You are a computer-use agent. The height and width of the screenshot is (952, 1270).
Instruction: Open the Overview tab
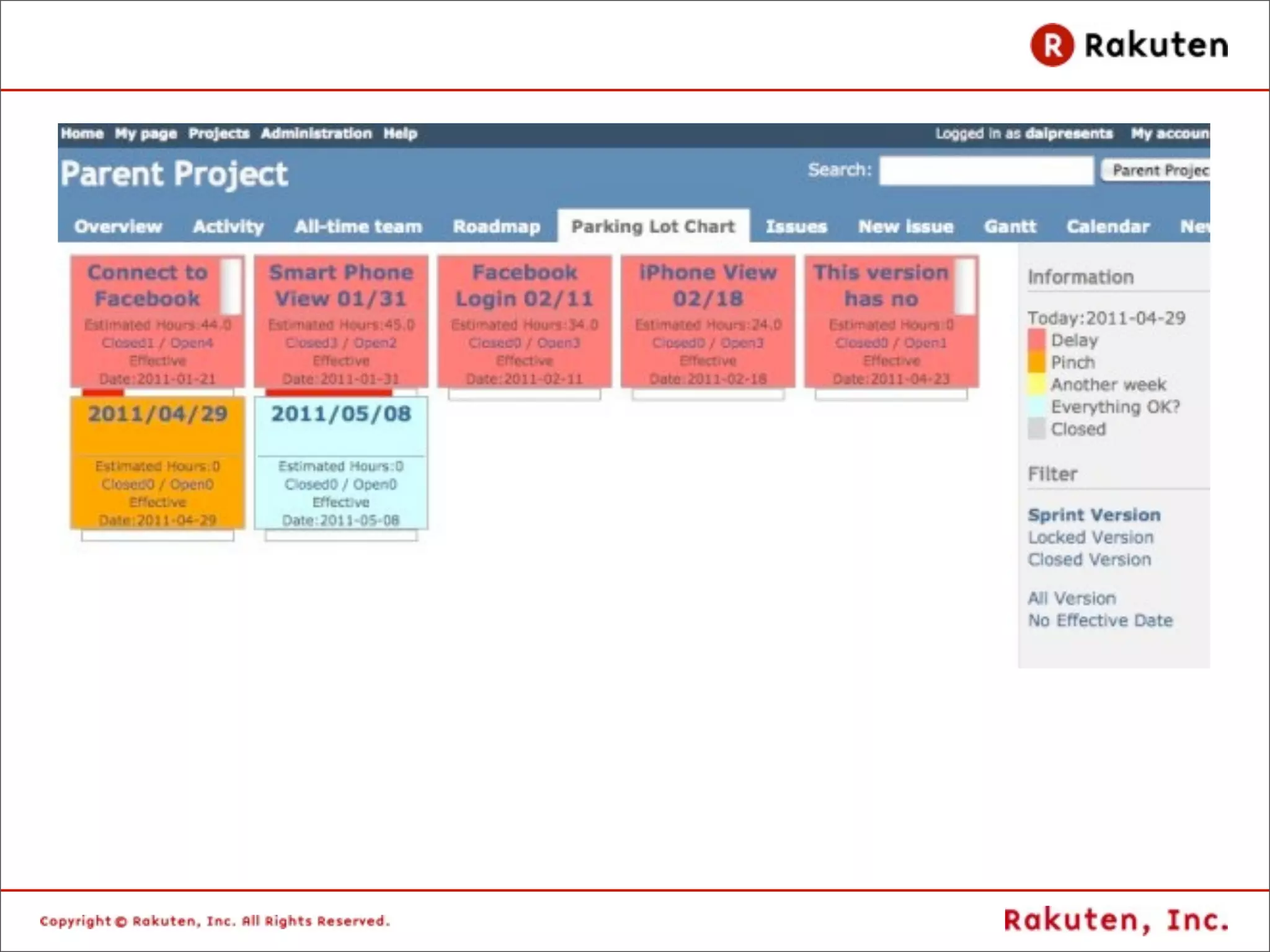(x=118, y=227)
